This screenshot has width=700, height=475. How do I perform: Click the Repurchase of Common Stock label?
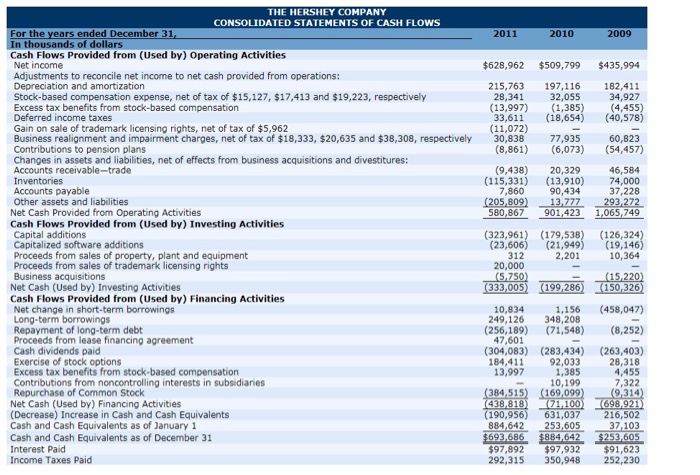click(x=79, y=393)
